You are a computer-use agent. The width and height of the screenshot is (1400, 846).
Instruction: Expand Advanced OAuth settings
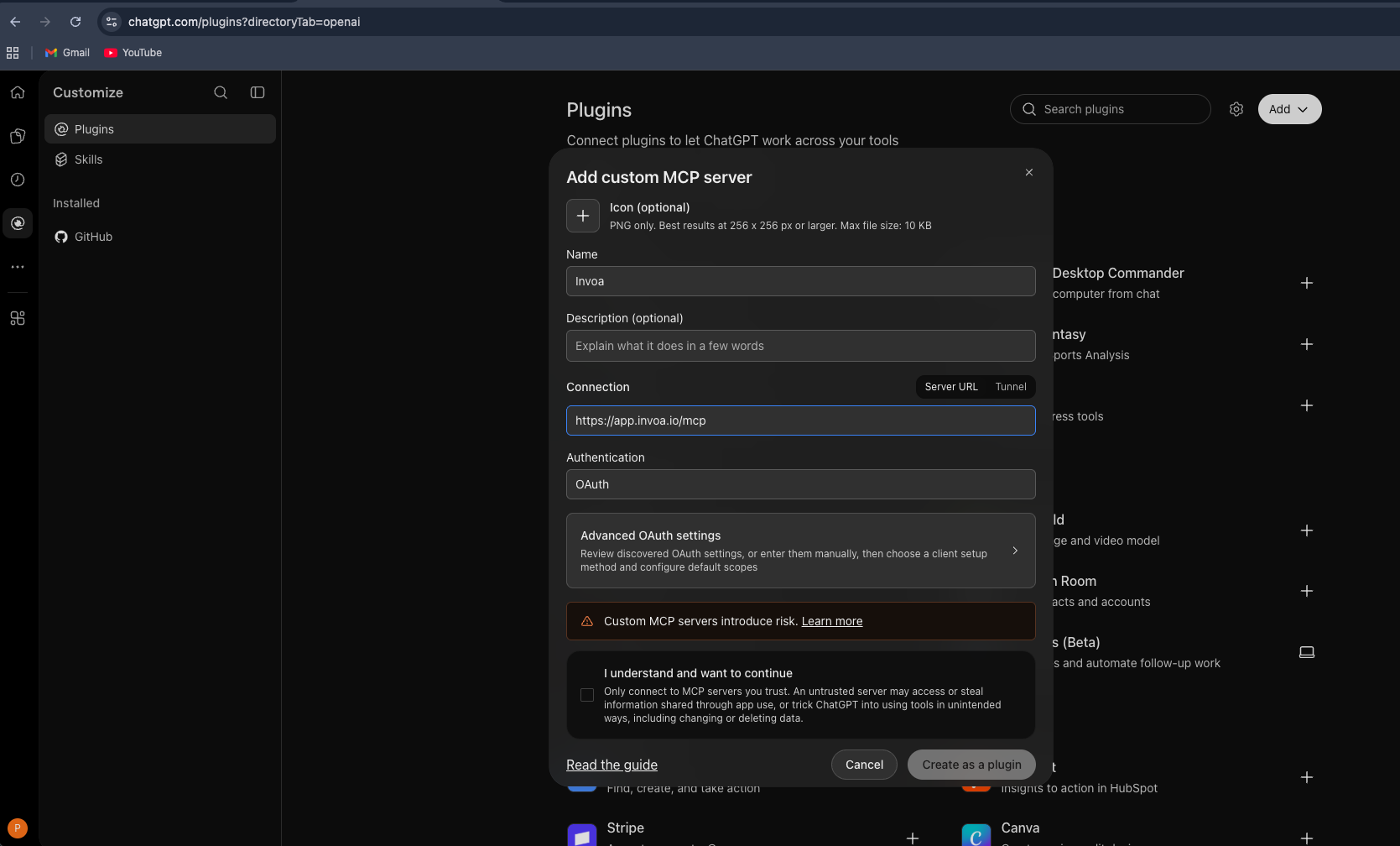(x=801, y=551)
